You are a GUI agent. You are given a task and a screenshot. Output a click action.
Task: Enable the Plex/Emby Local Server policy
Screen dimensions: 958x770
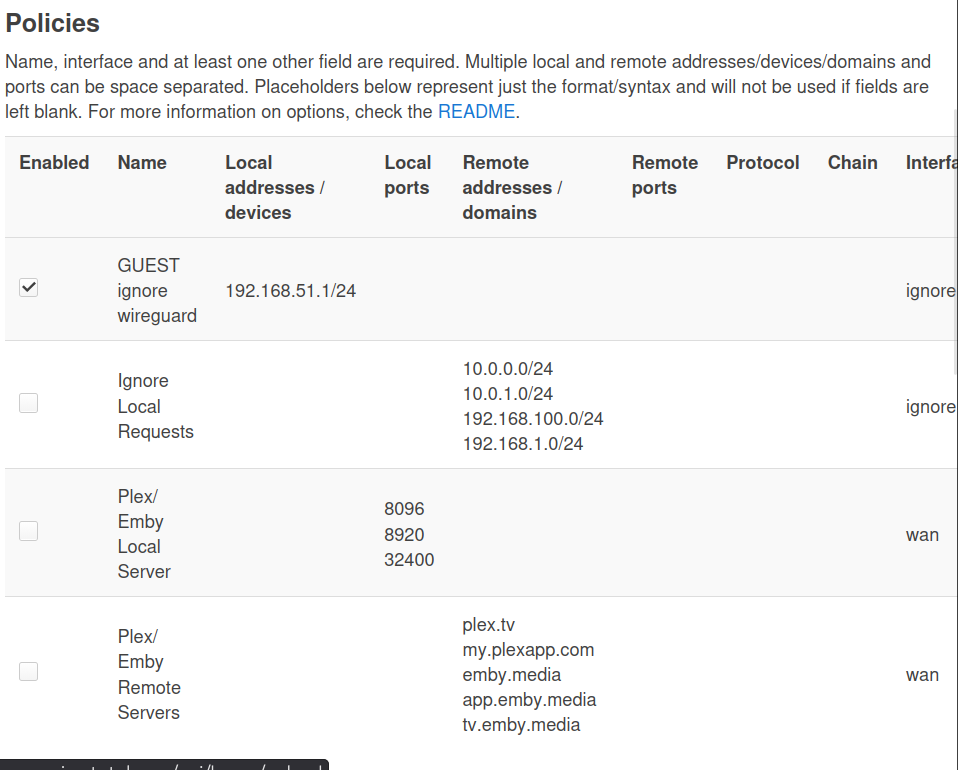pyautogui.click(x=29, y=531)
